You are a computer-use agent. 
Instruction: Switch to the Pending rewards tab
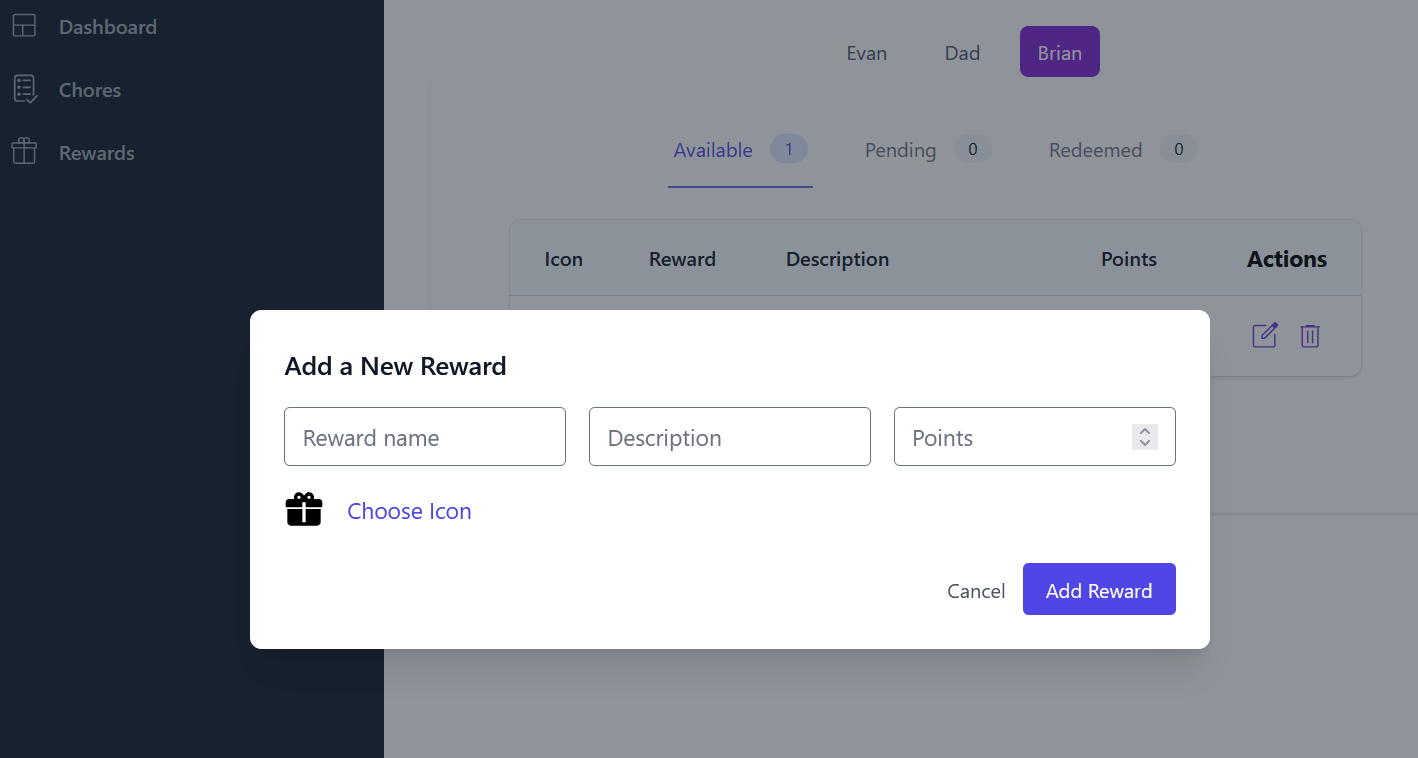[x=900, y=150]
